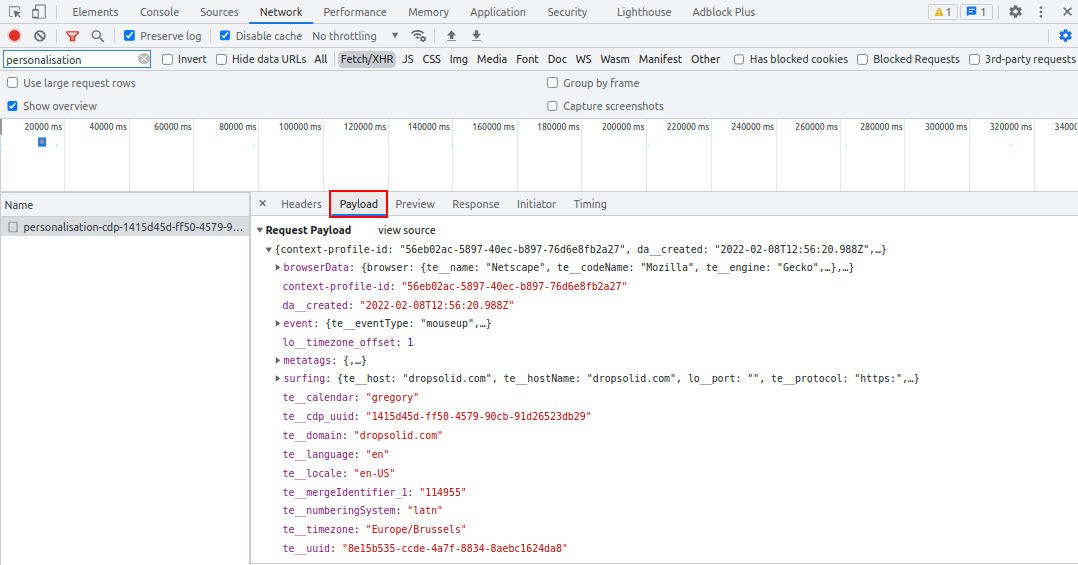Clear the network log

tap(40, 36)
